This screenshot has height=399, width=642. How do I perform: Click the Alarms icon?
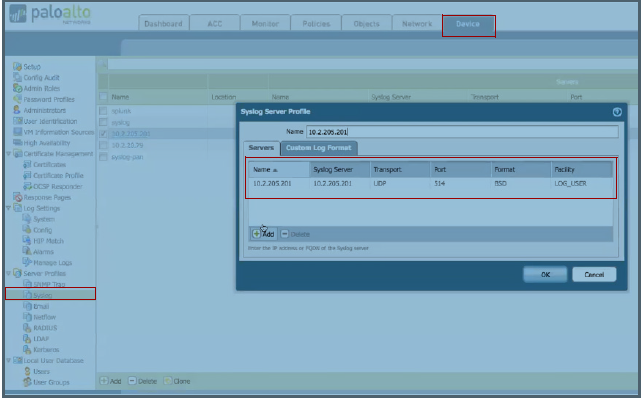pos(27,251)
